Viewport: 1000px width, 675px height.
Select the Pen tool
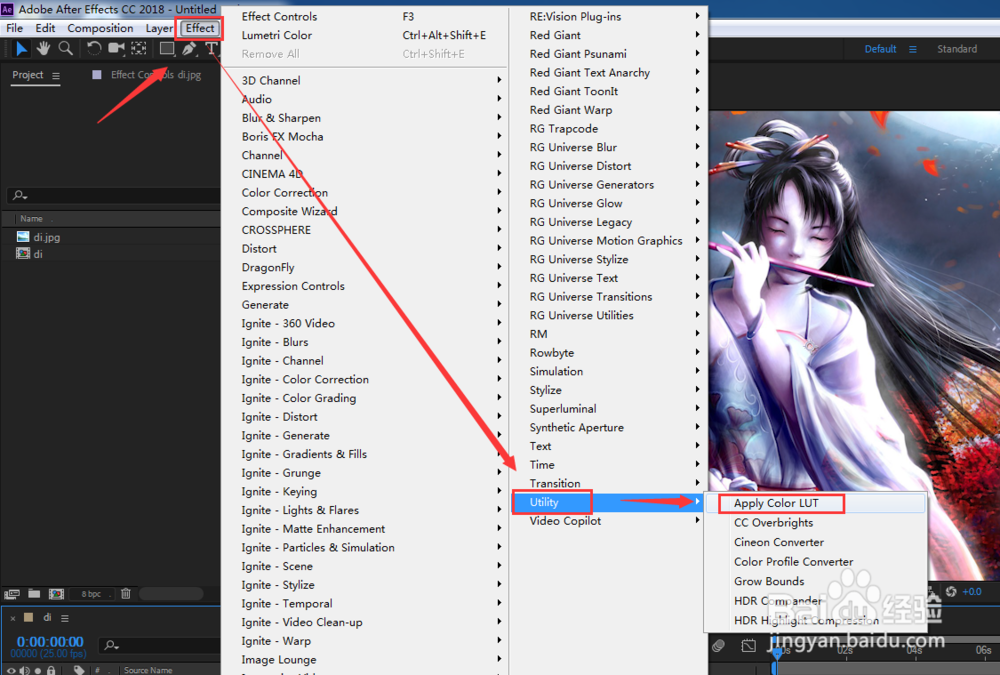[x=189, y=48]
